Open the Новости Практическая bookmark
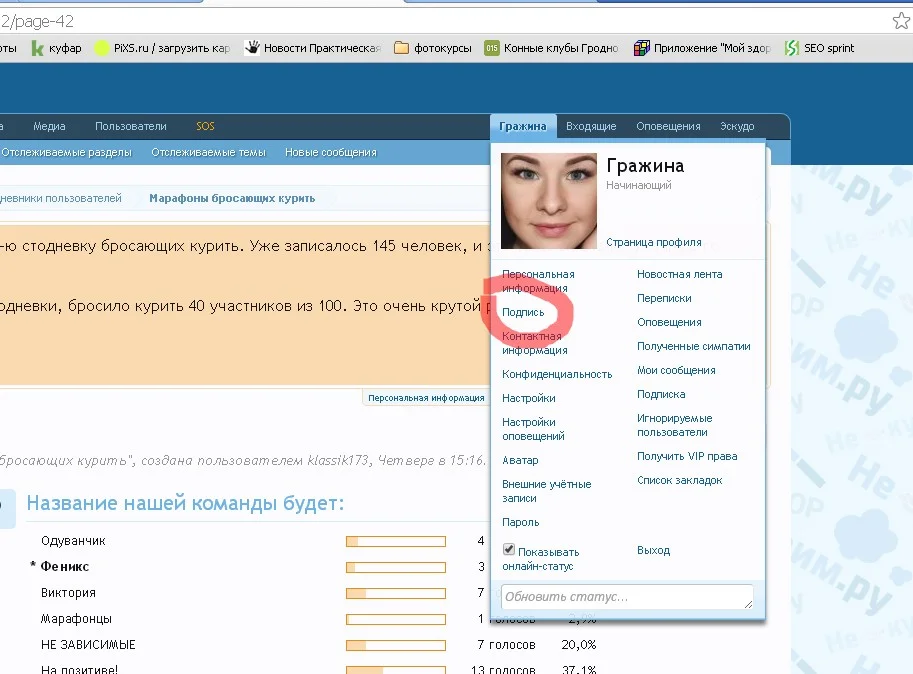Screen dimensions: 913x674 (x=313, y=48)
